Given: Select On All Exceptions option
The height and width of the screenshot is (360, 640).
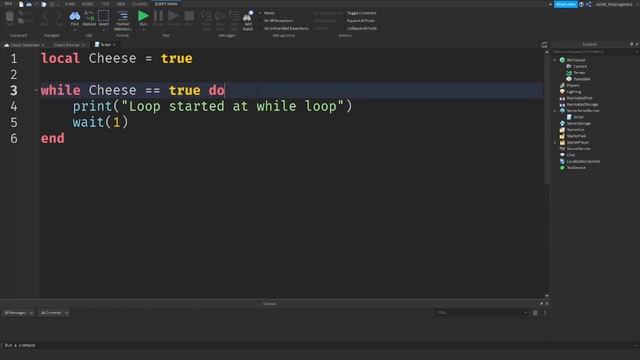Looking at the screenshot, I should tap(278, 20).
